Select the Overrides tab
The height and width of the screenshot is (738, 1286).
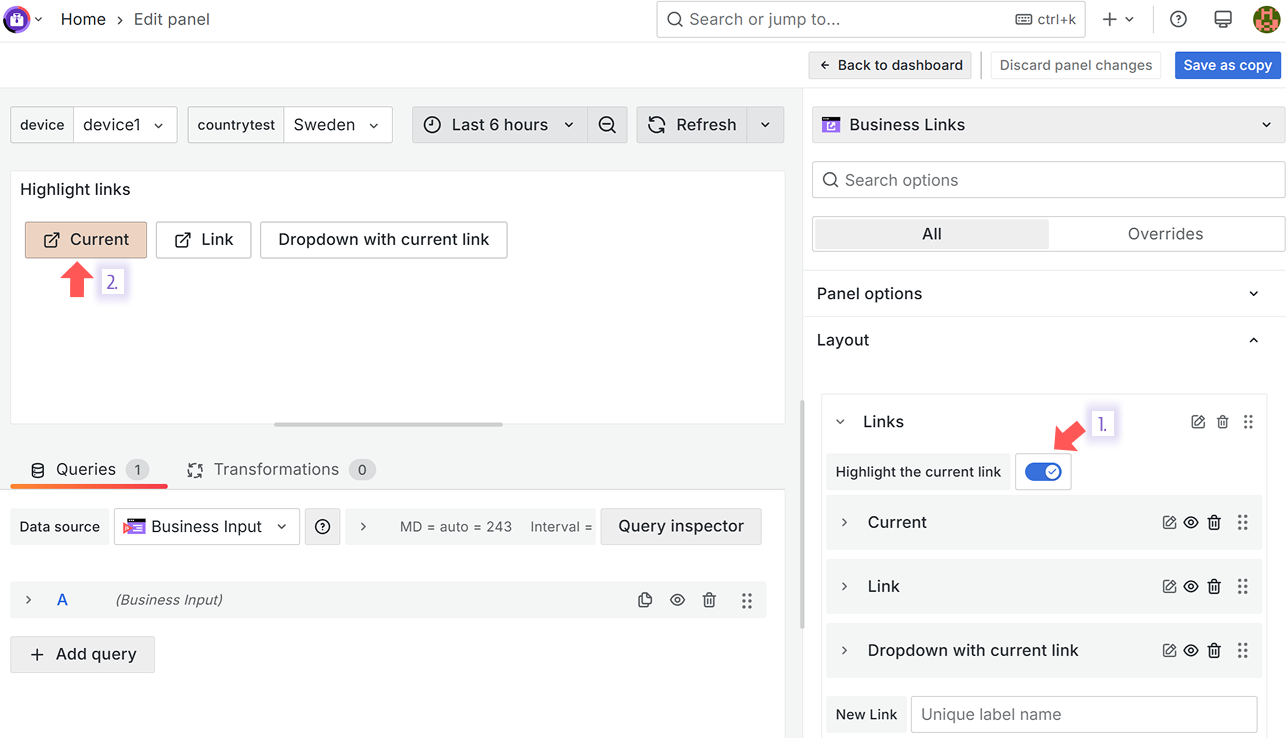[1165, 234]
